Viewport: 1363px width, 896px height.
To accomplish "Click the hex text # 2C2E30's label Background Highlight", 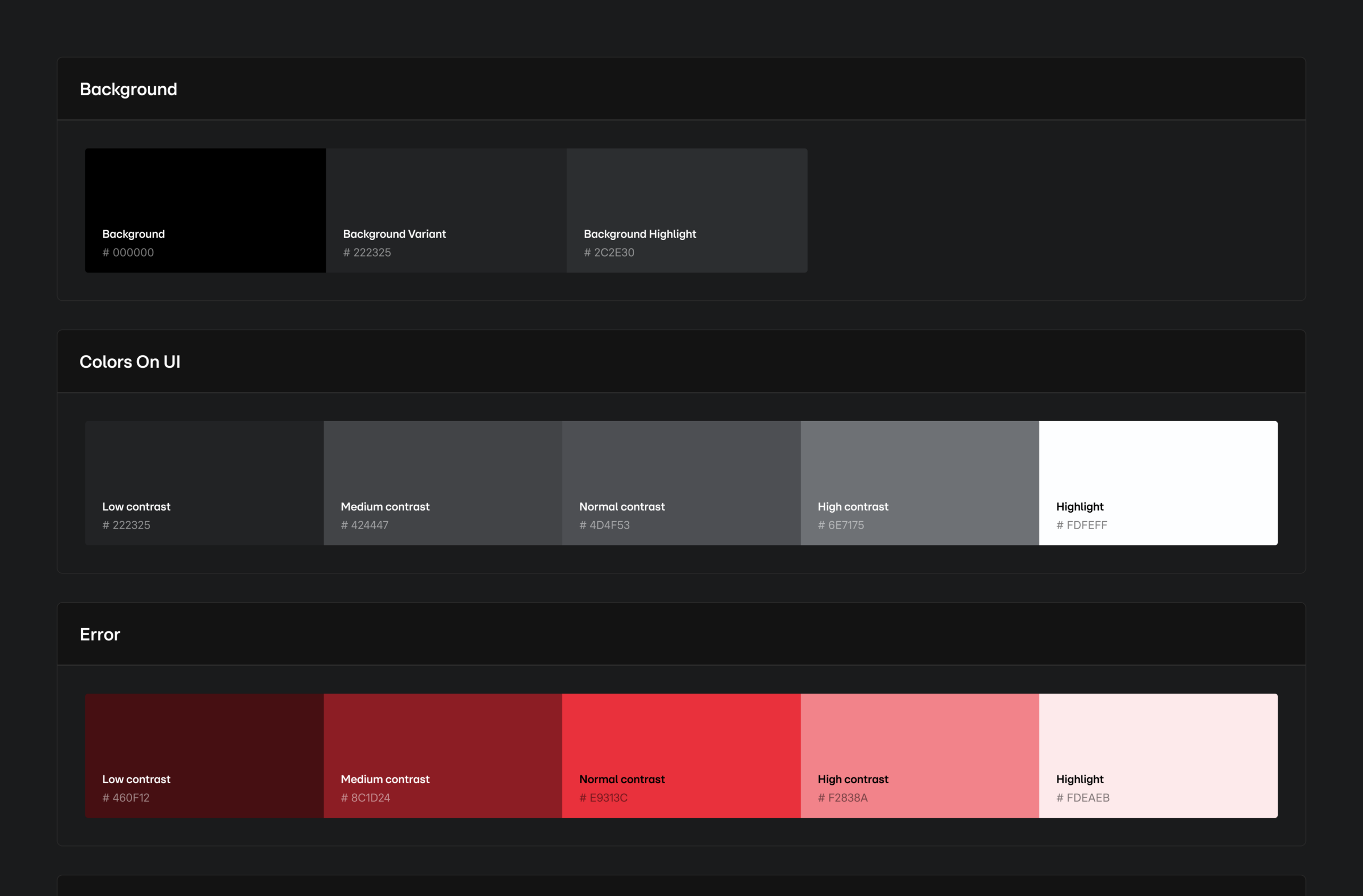I will pos(639,234).
